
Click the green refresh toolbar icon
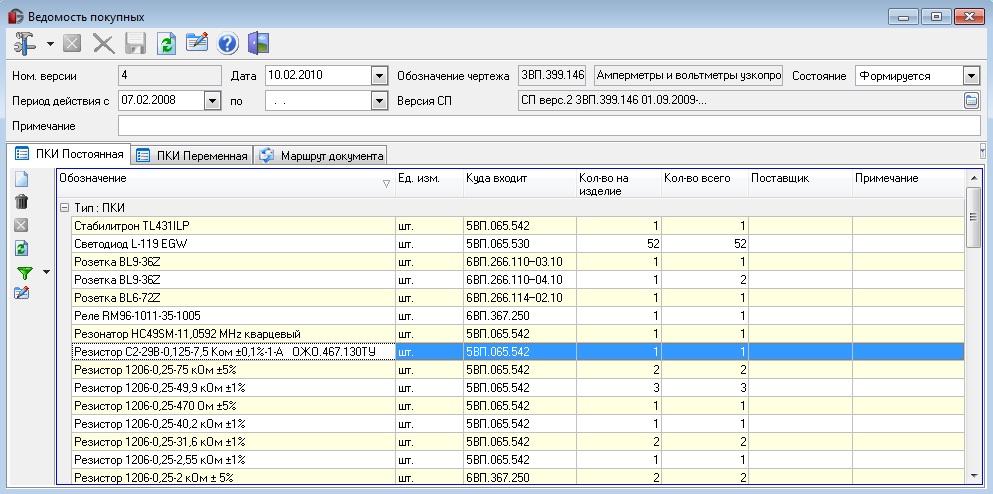(166, 44)
